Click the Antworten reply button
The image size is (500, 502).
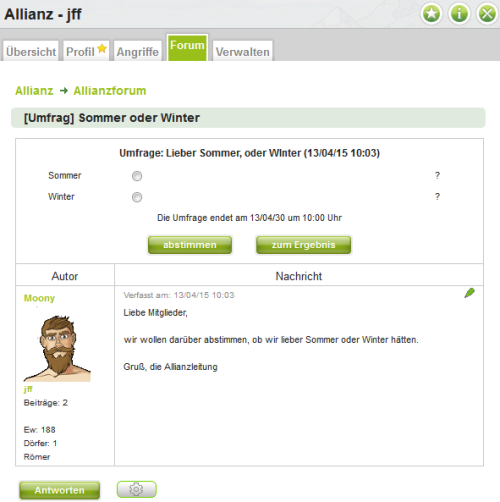click(60, 490)
